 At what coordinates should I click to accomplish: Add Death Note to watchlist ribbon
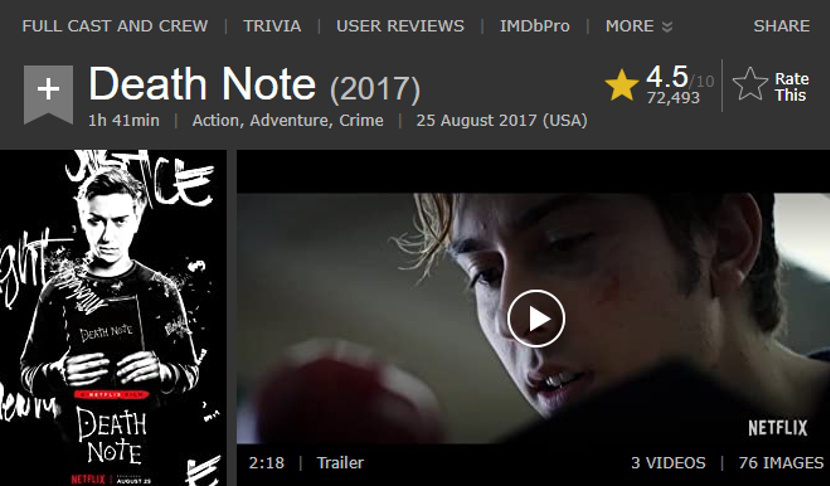tap(48, 94)
